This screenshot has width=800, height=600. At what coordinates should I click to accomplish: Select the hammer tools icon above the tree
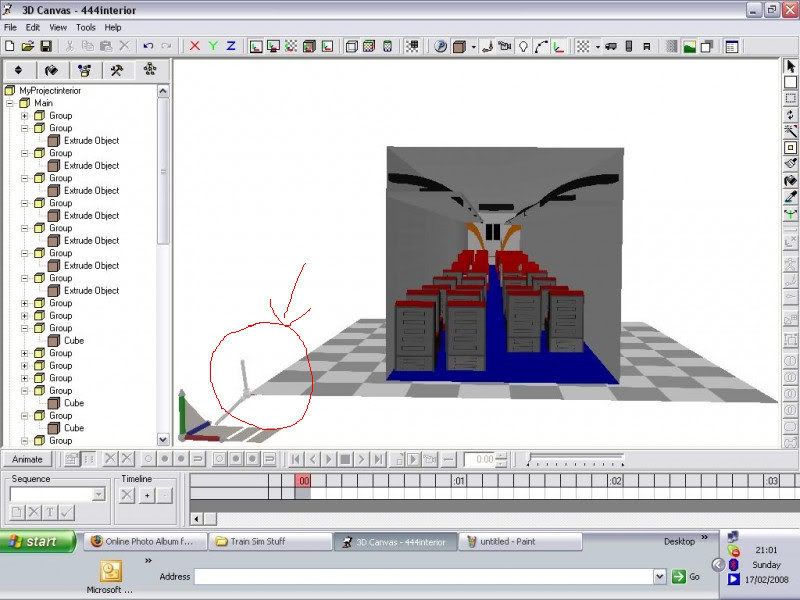click(x=116, y=70)
